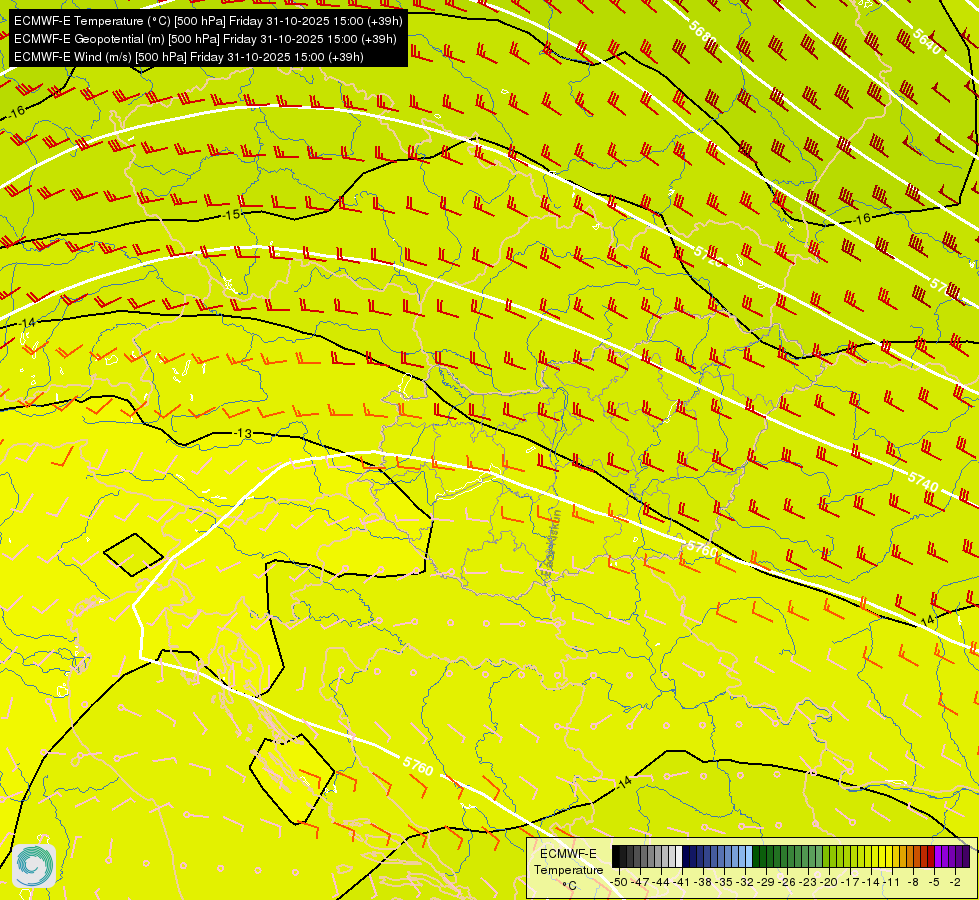Click the -5 value on the legend
Screen dimensions: 979x900
(x=935, y=882)
